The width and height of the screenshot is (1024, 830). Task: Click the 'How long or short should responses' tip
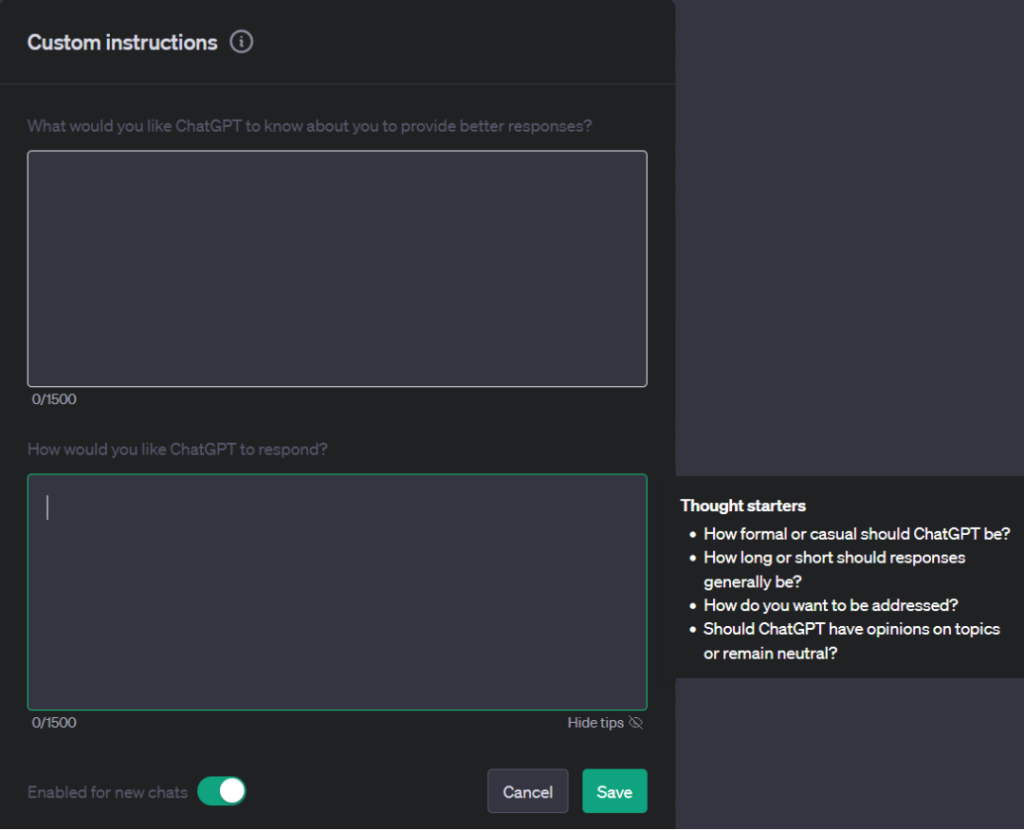(835, 569)
